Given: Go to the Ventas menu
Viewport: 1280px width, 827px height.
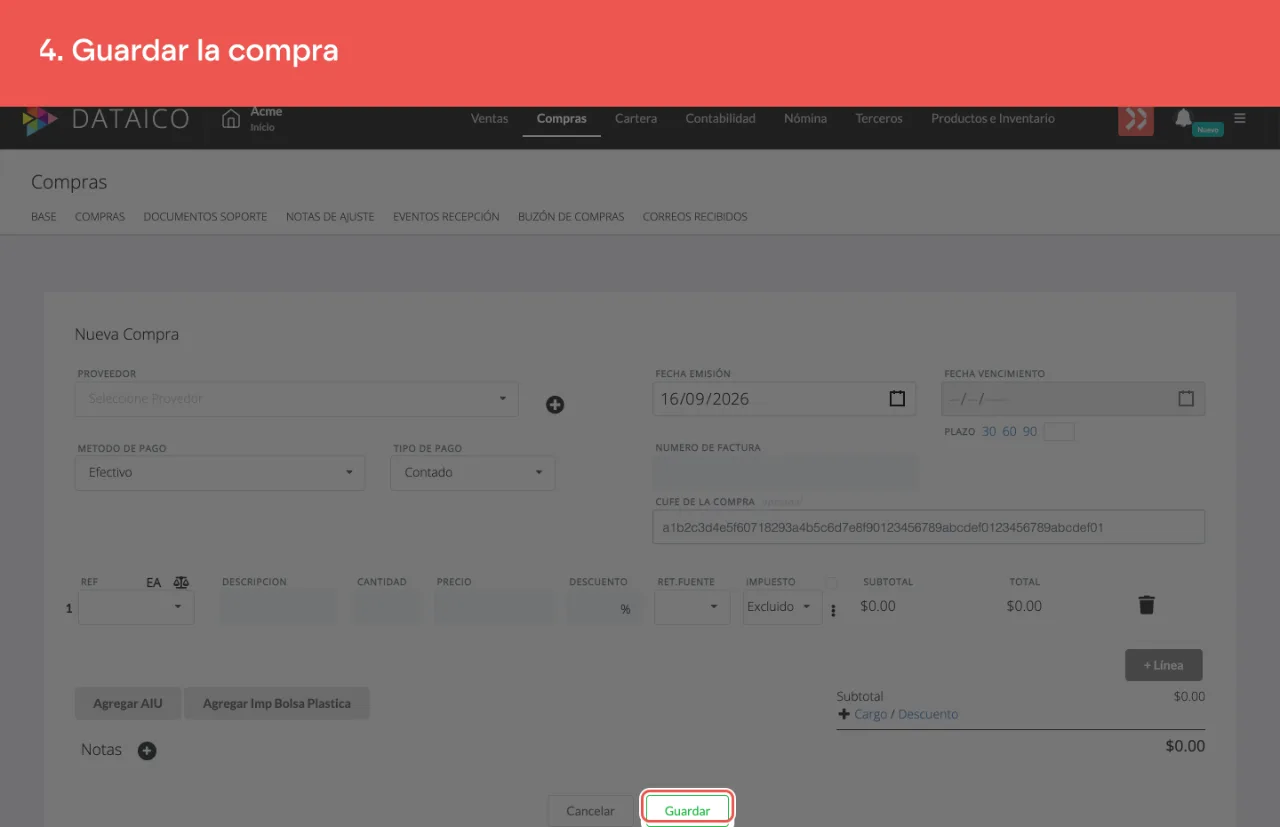Looking at the screenshot, I should [490, 118].
